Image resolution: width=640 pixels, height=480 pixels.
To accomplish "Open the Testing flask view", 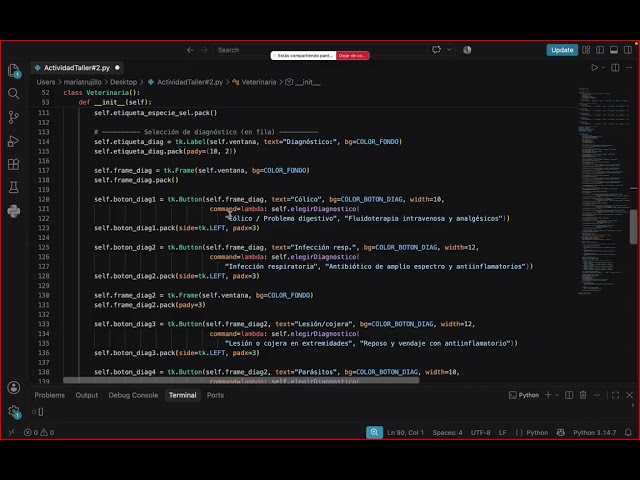I will 13,187.
